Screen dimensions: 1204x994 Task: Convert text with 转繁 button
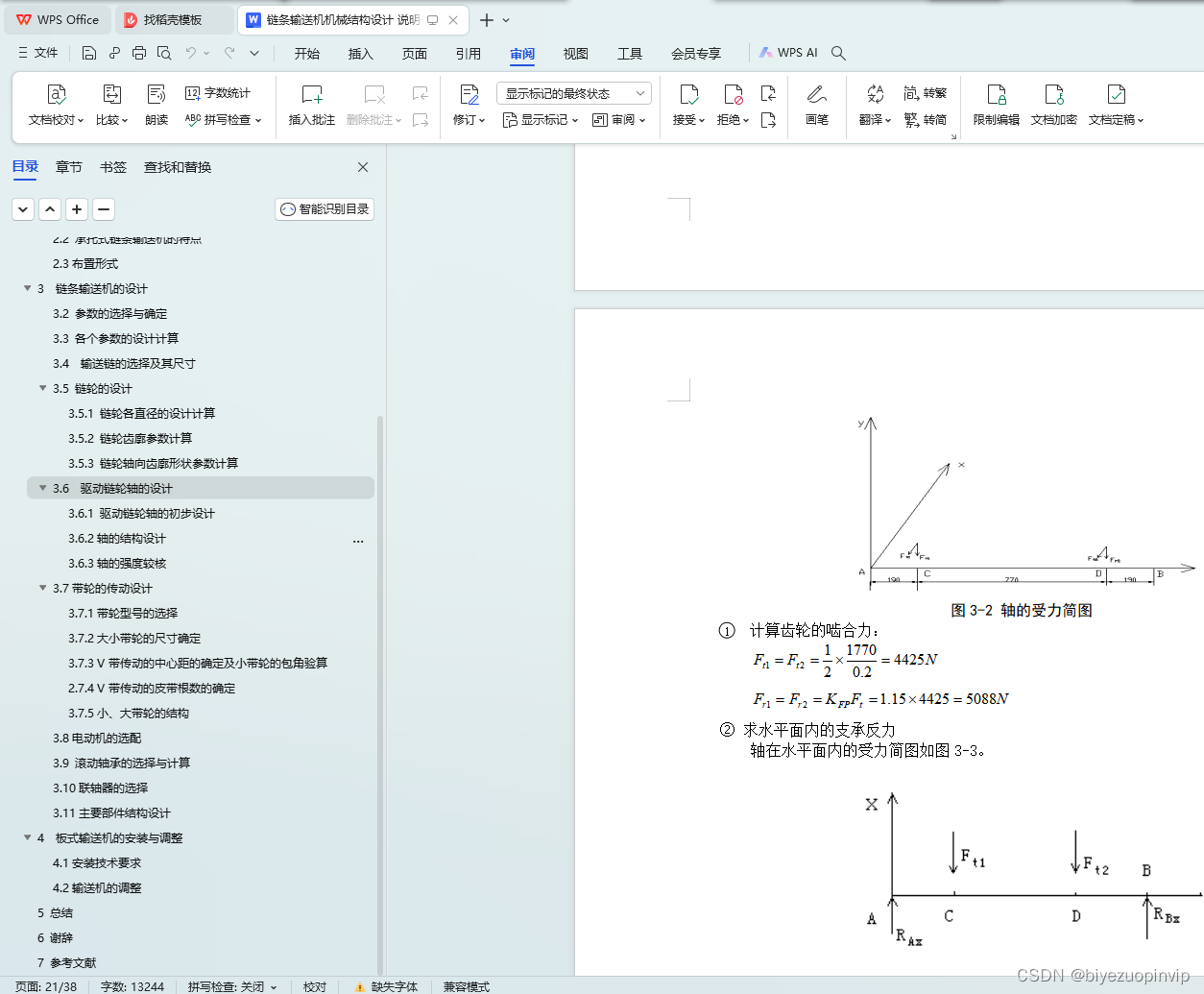[x=926, y=93]
